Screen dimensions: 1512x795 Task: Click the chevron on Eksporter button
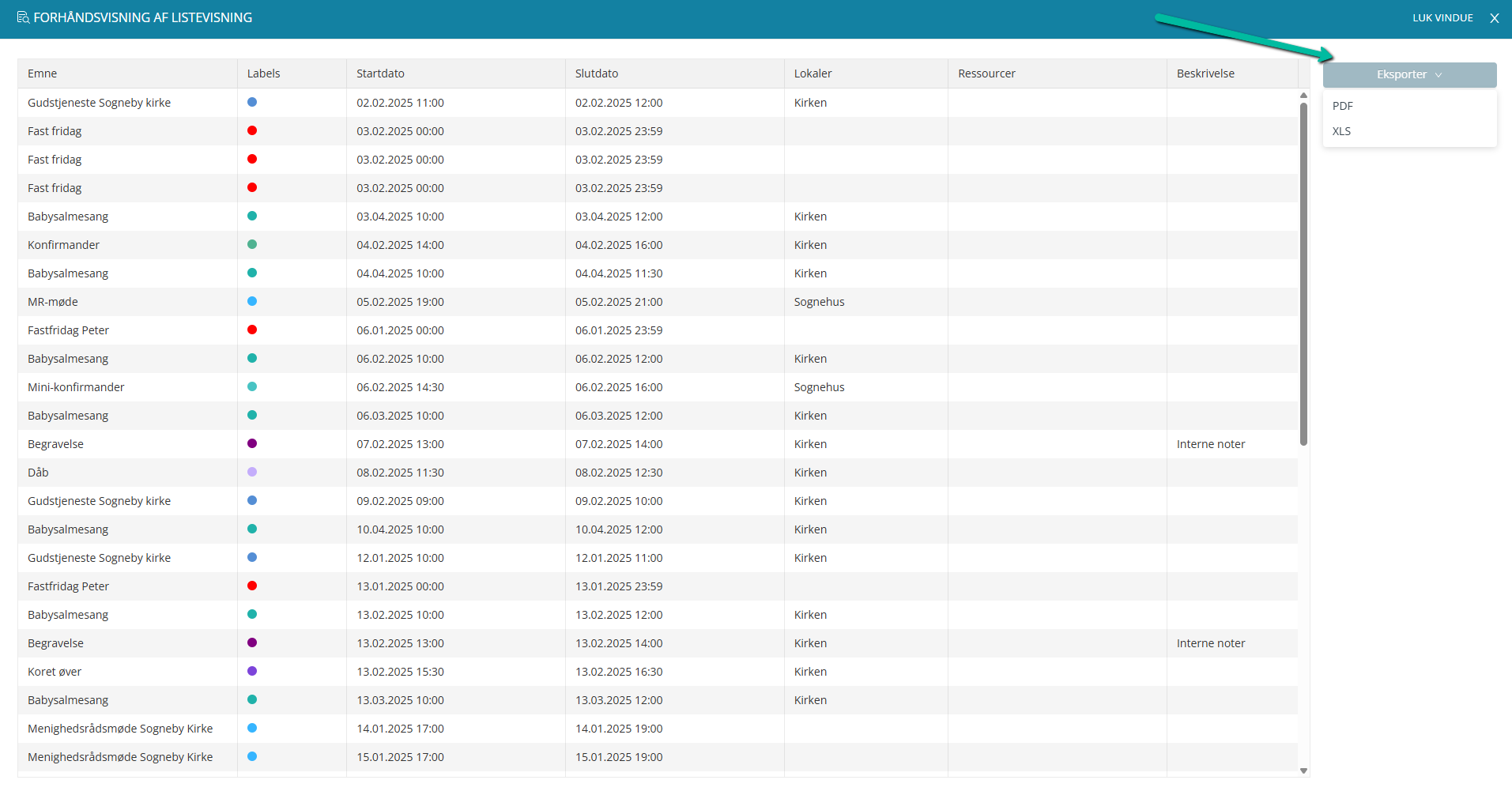(1438, 75)
